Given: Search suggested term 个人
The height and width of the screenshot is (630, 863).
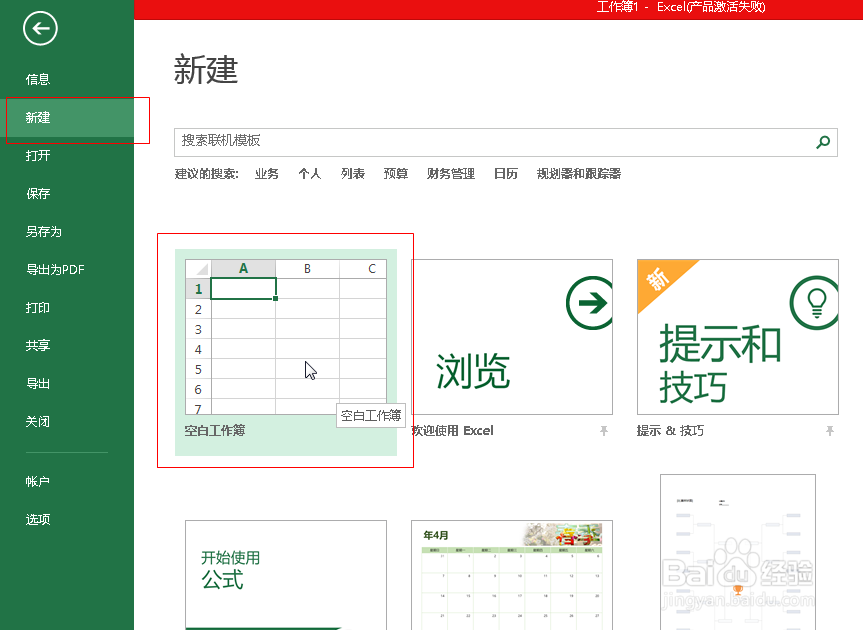Looking at the screenshot, I should coord(310,174).
